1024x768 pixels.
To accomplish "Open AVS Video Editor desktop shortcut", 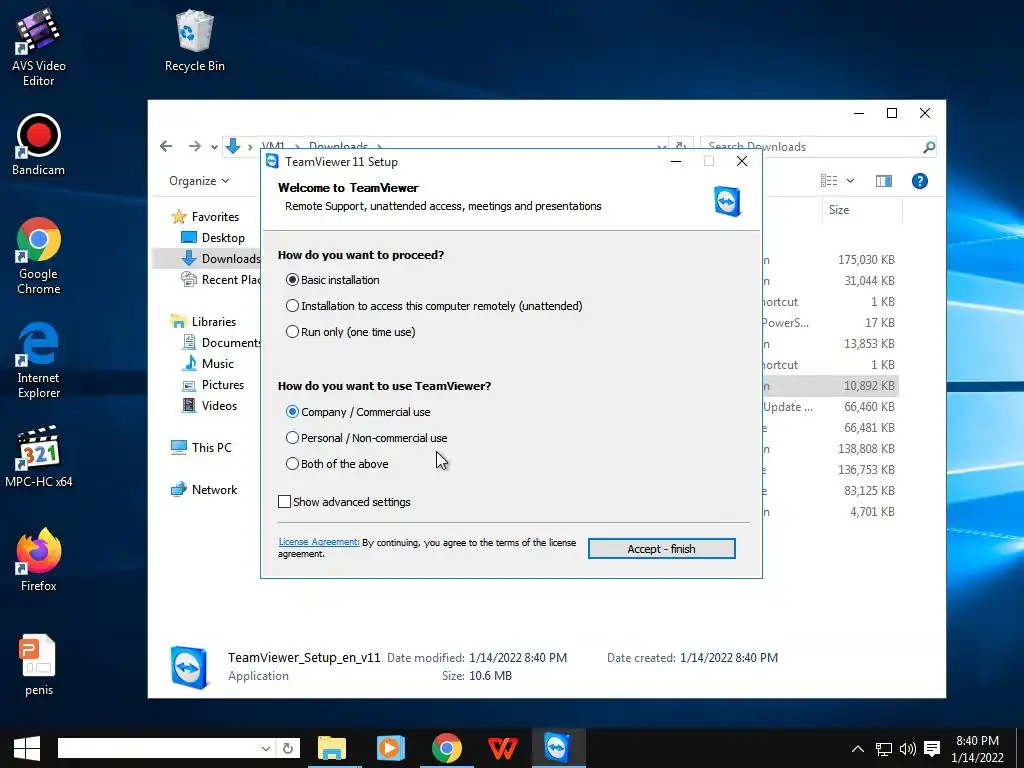I will (39, 47).
